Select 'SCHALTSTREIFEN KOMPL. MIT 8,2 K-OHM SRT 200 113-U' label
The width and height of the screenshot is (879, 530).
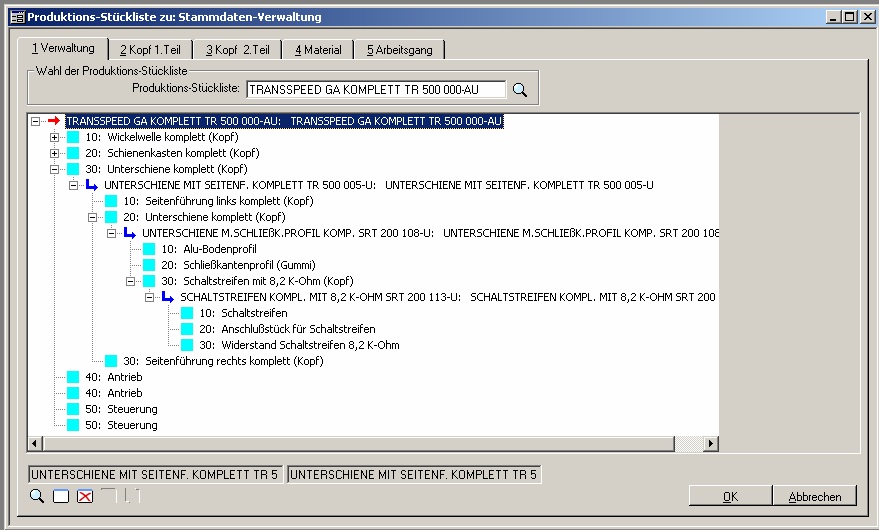click(448, 297)
